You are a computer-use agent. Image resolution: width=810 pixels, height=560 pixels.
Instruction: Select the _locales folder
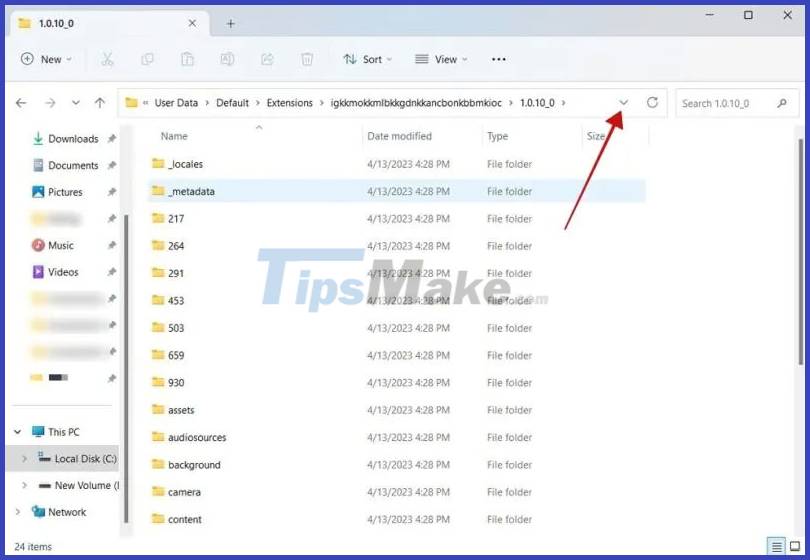coord(397,164)
